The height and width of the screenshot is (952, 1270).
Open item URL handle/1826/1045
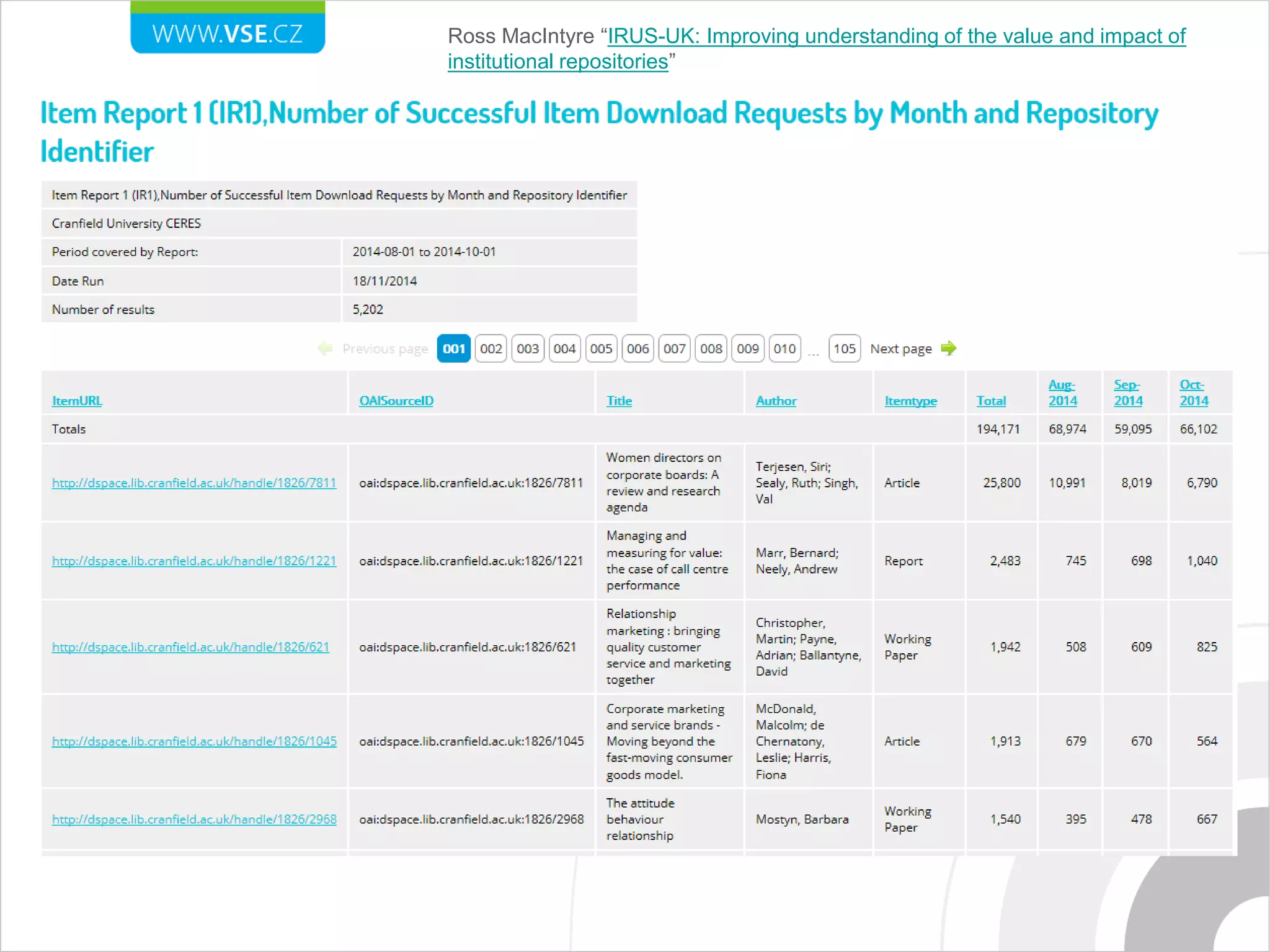coord(194,741)
